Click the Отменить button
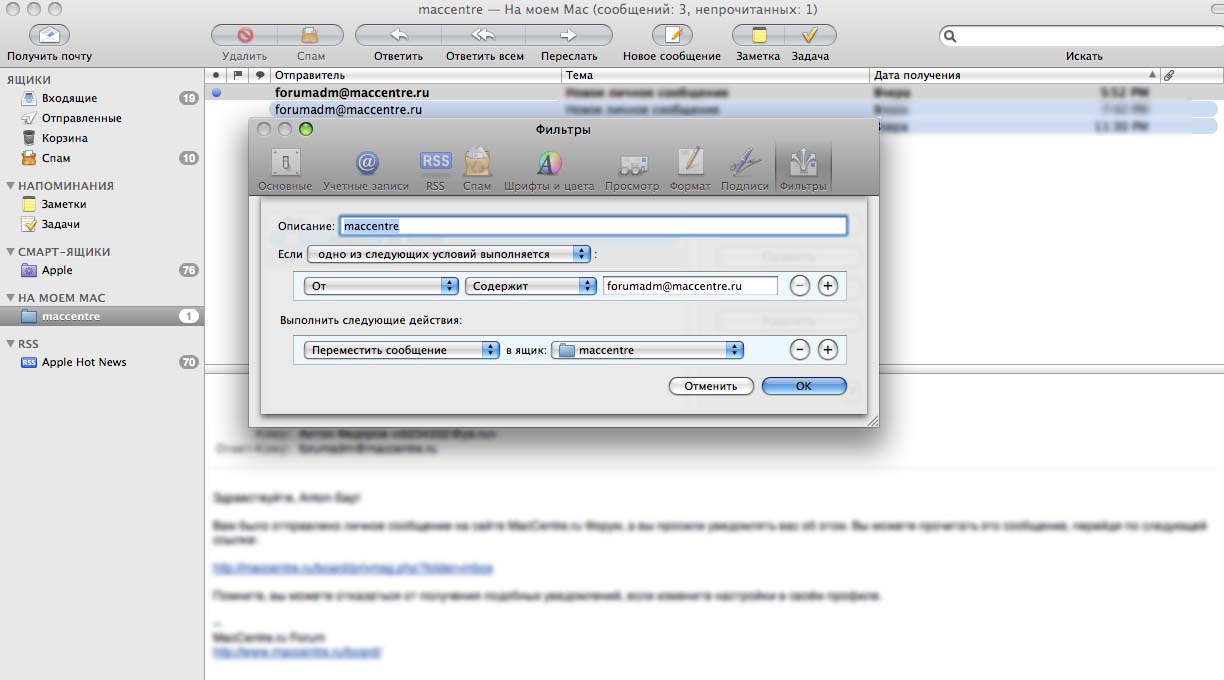Screen dimensions: 1224x680 711,386
